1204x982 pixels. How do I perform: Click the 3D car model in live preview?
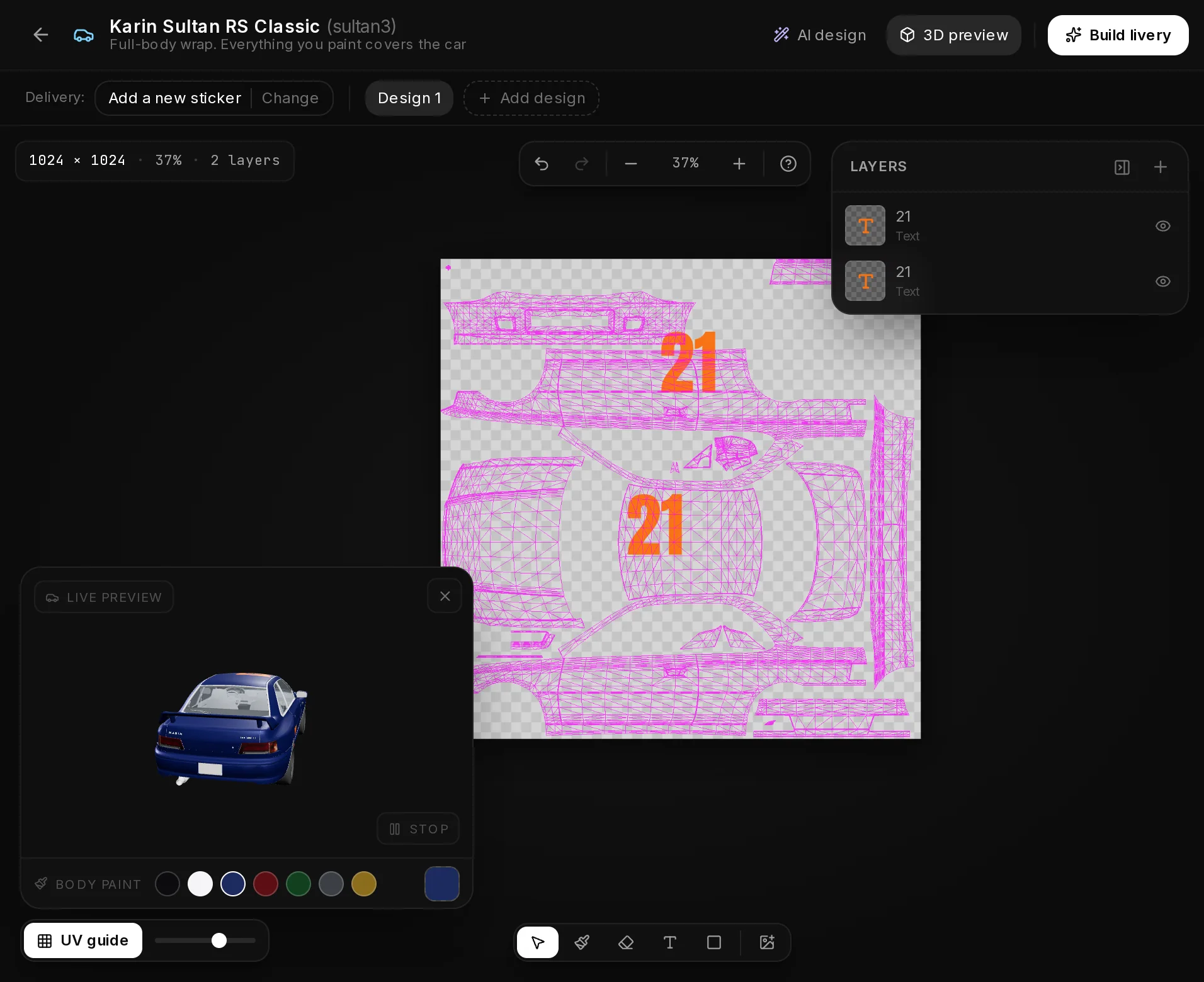pos(232,728)
